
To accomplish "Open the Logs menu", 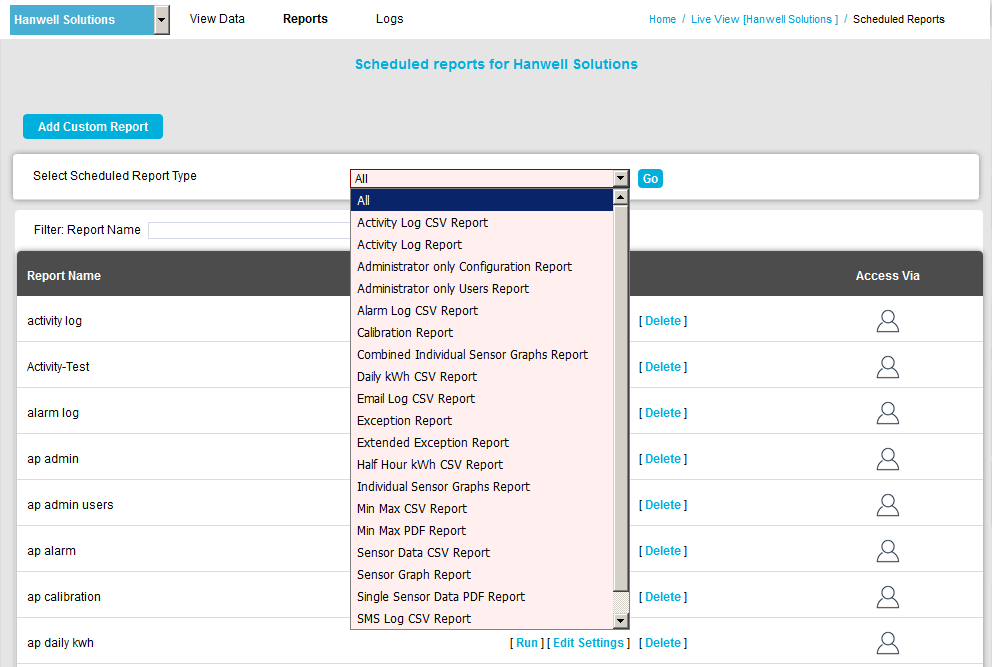I will pos(389,19).
